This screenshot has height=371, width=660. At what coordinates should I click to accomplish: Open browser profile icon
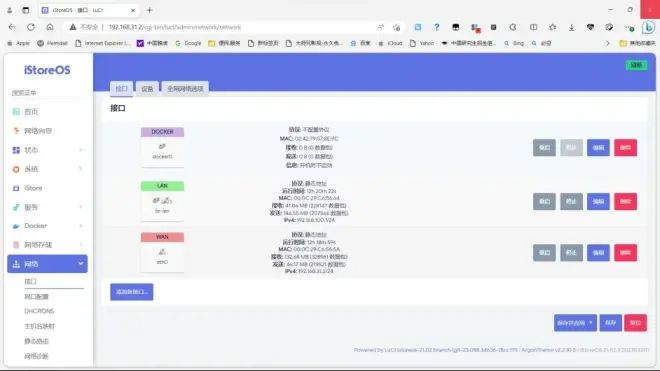(9, 10)
